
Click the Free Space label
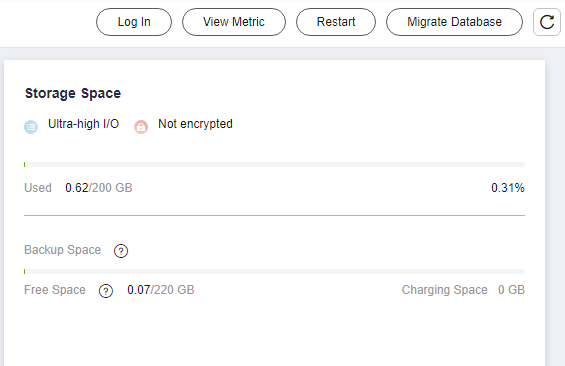click(55, 290)
